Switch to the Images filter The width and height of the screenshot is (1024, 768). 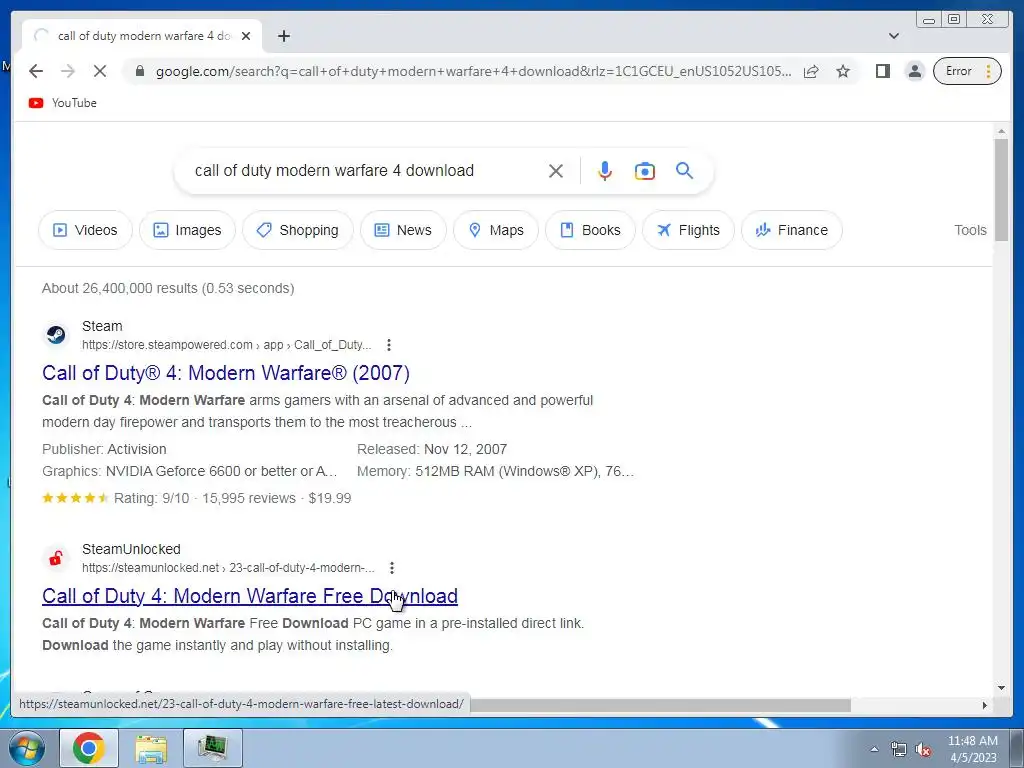pos(187,230)
